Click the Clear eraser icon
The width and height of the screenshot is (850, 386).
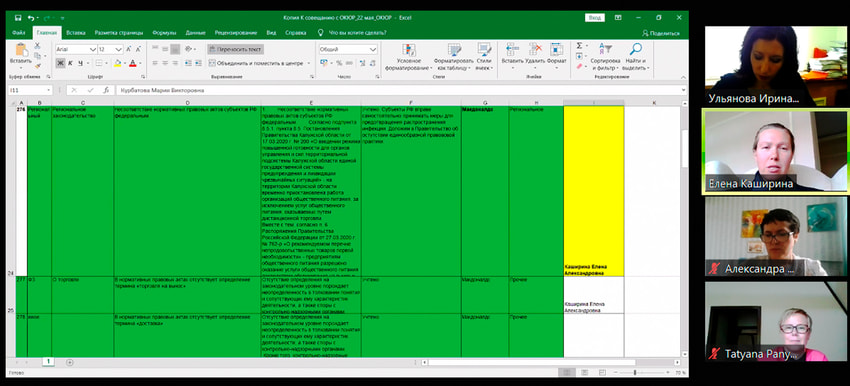[x=579, y=66]
